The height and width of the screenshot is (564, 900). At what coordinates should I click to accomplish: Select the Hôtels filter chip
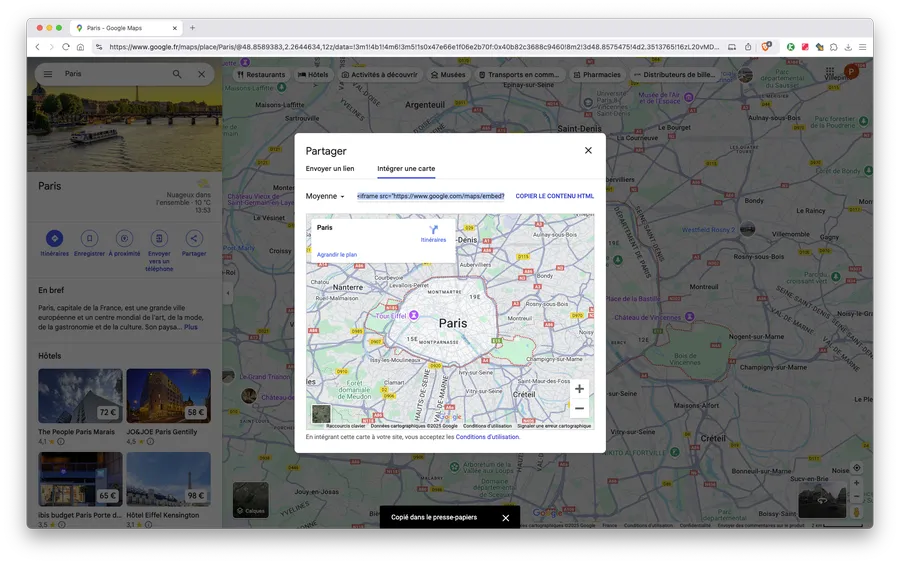coord(313,75)
